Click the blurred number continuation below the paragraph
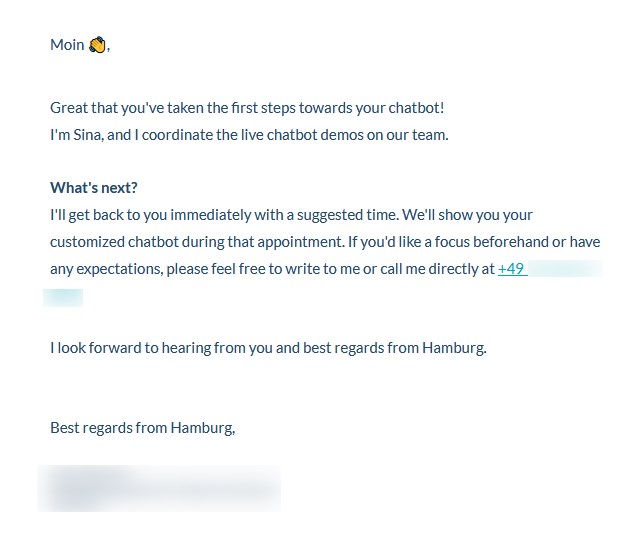The width and height of the screenshot is (644, 549). (63, 297)
